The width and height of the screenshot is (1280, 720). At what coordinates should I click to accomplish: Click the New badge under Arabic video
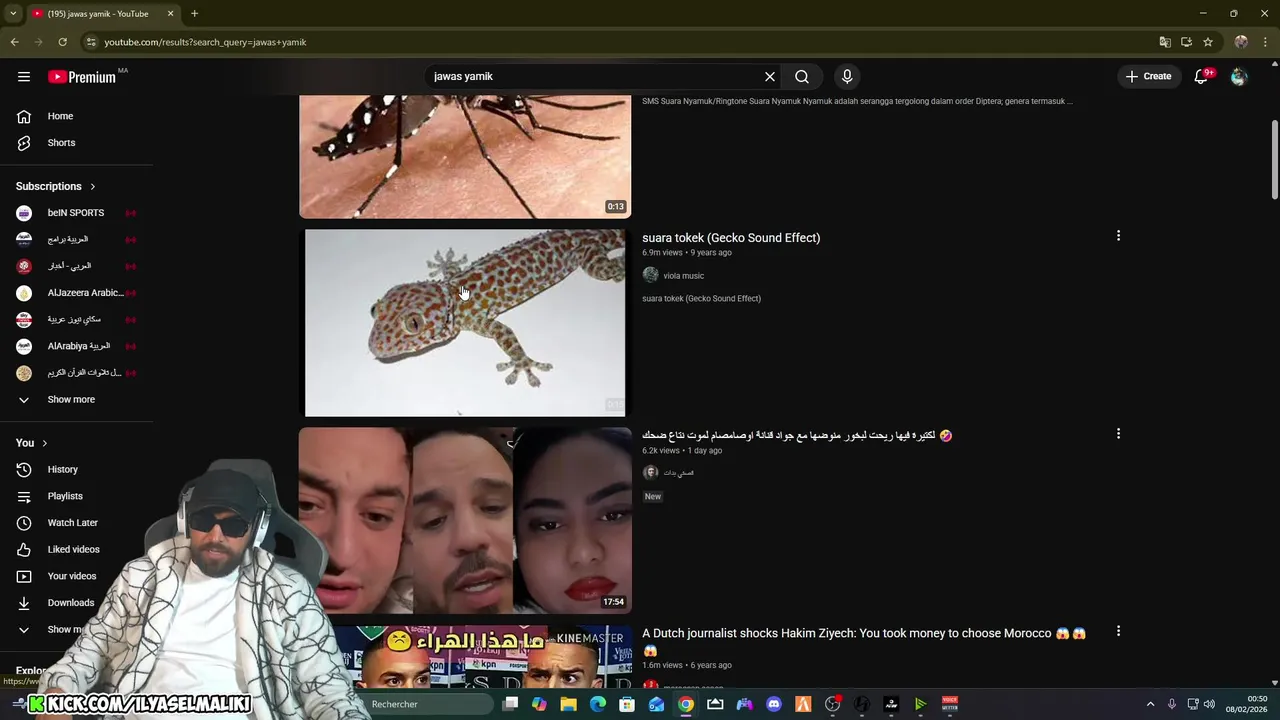(x=653, y=496)
